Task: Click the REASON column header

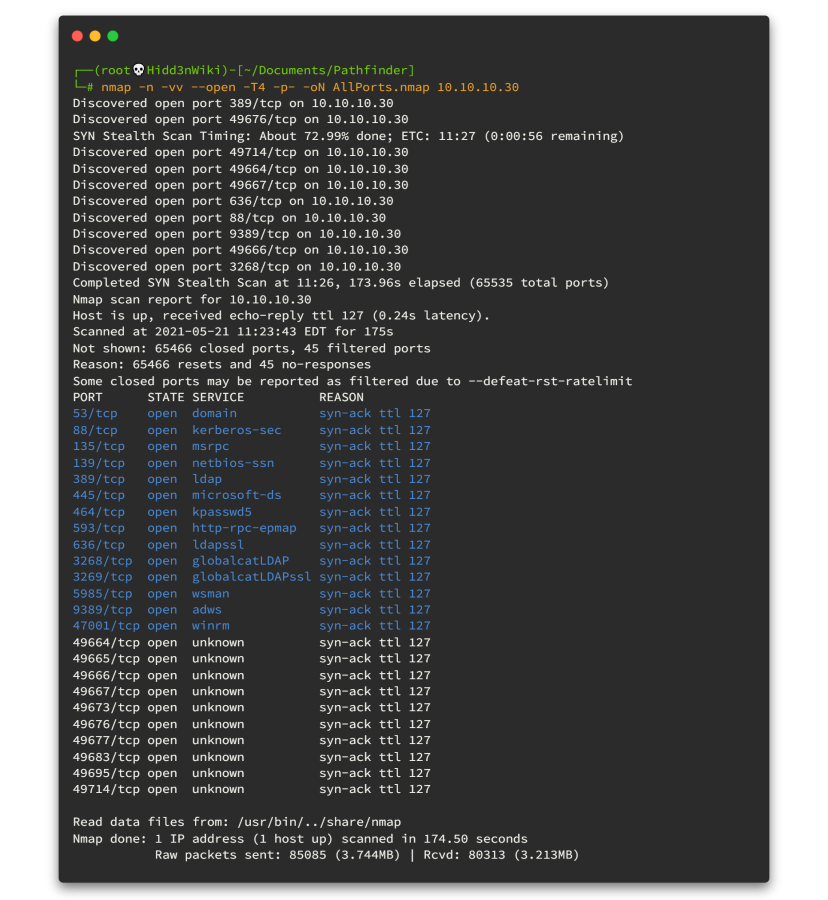Action: 342,397
